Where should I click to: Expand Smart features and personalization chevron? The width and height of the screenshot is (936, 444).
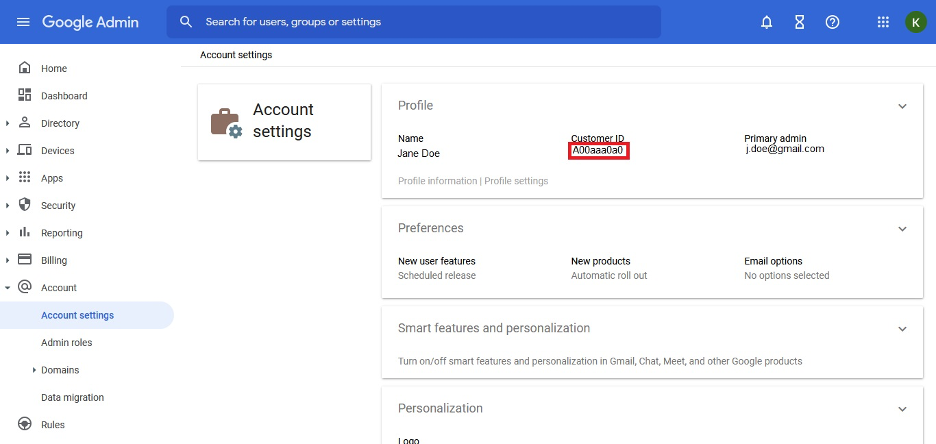click(902, 329)
